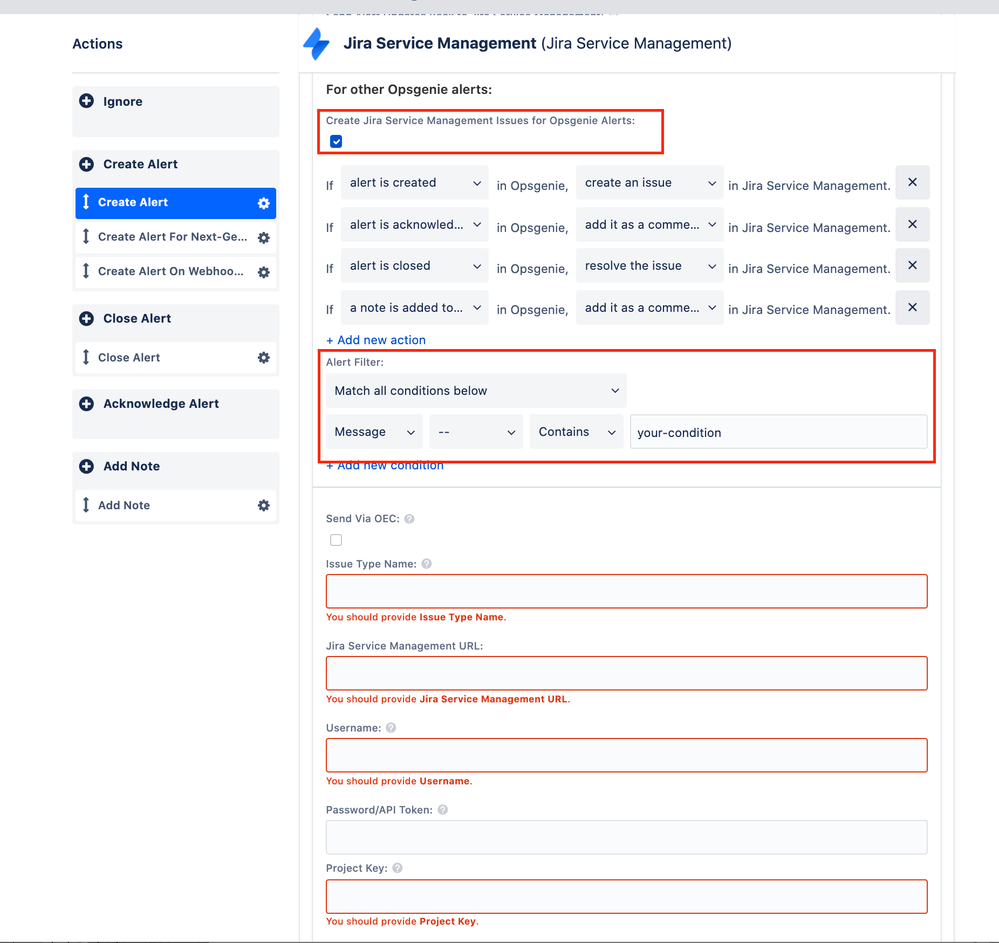The width and height of the screenshot is (999, 943).
Task: Remove the 'alert is created' rule row
Action: click(912, 183)
